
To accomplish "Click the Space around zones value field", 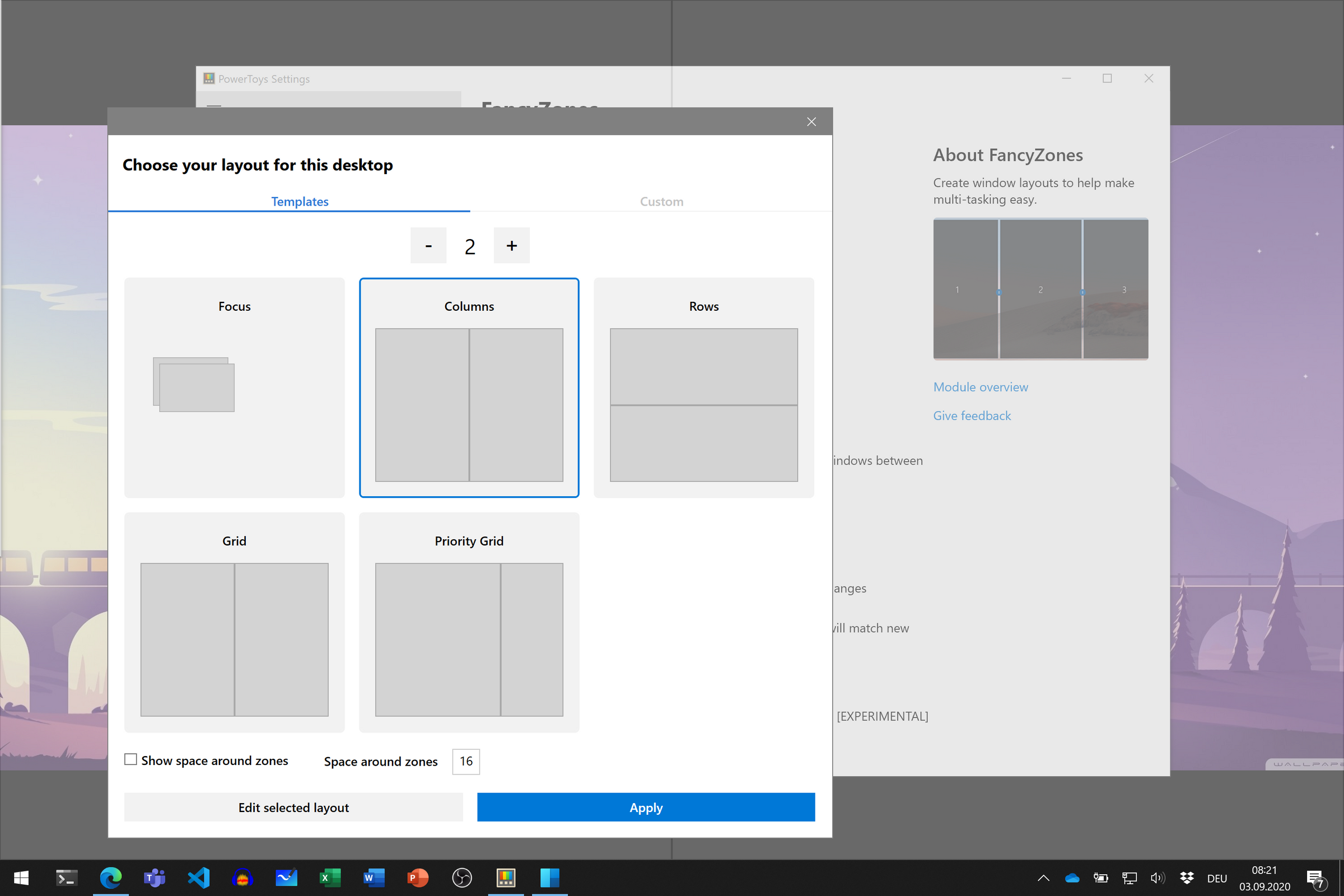I will 466,761.
